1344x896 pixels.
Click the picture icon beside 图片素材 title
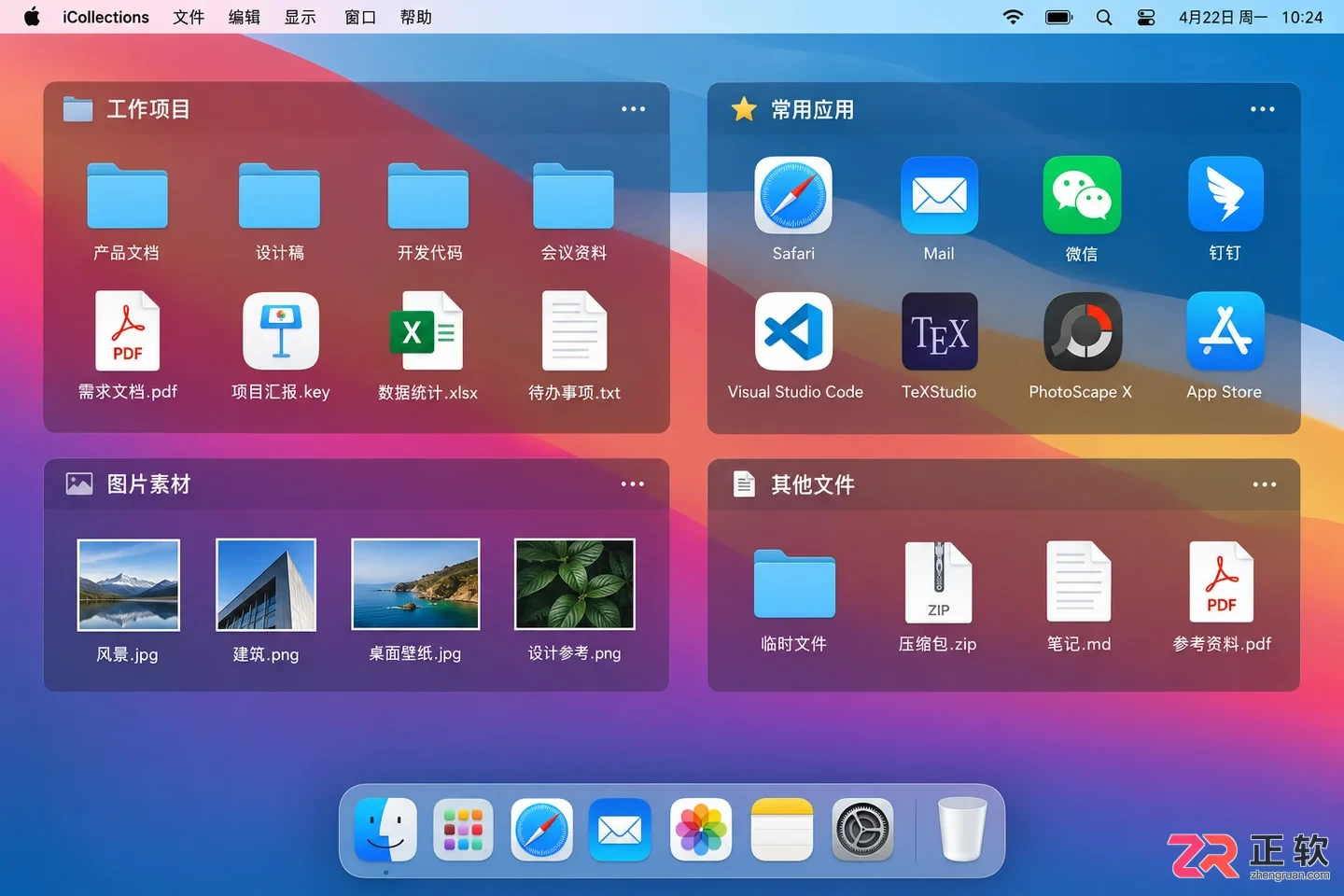[79, 483]
